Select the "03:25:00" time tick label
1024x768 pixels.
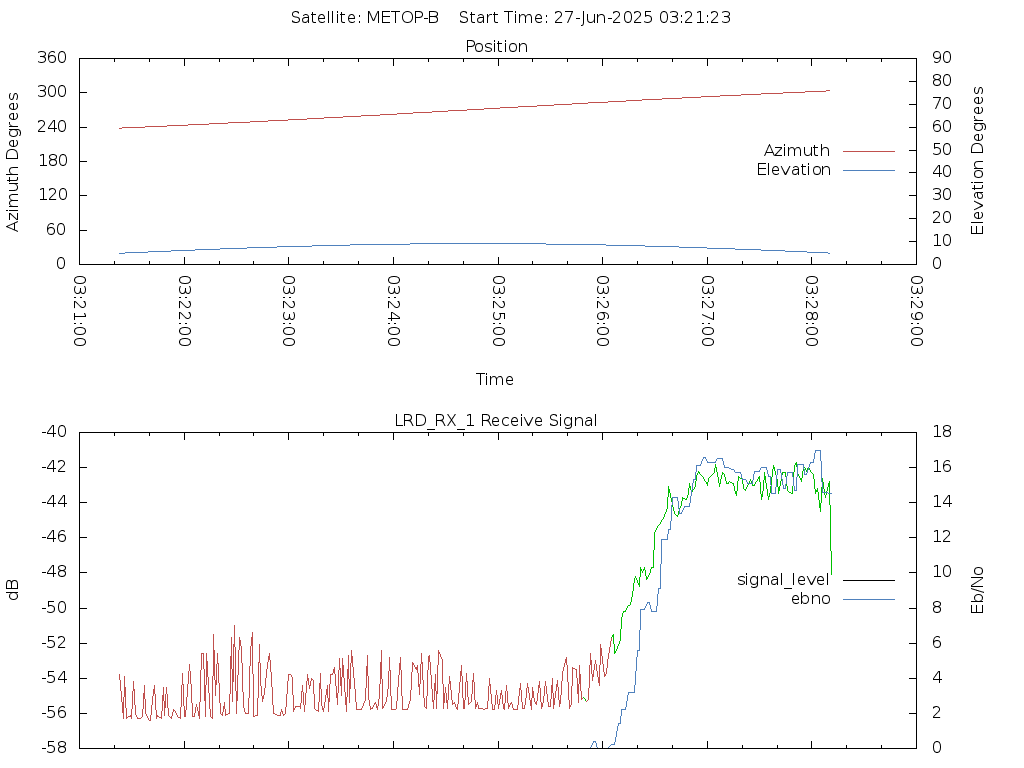[x=498, y=311]
